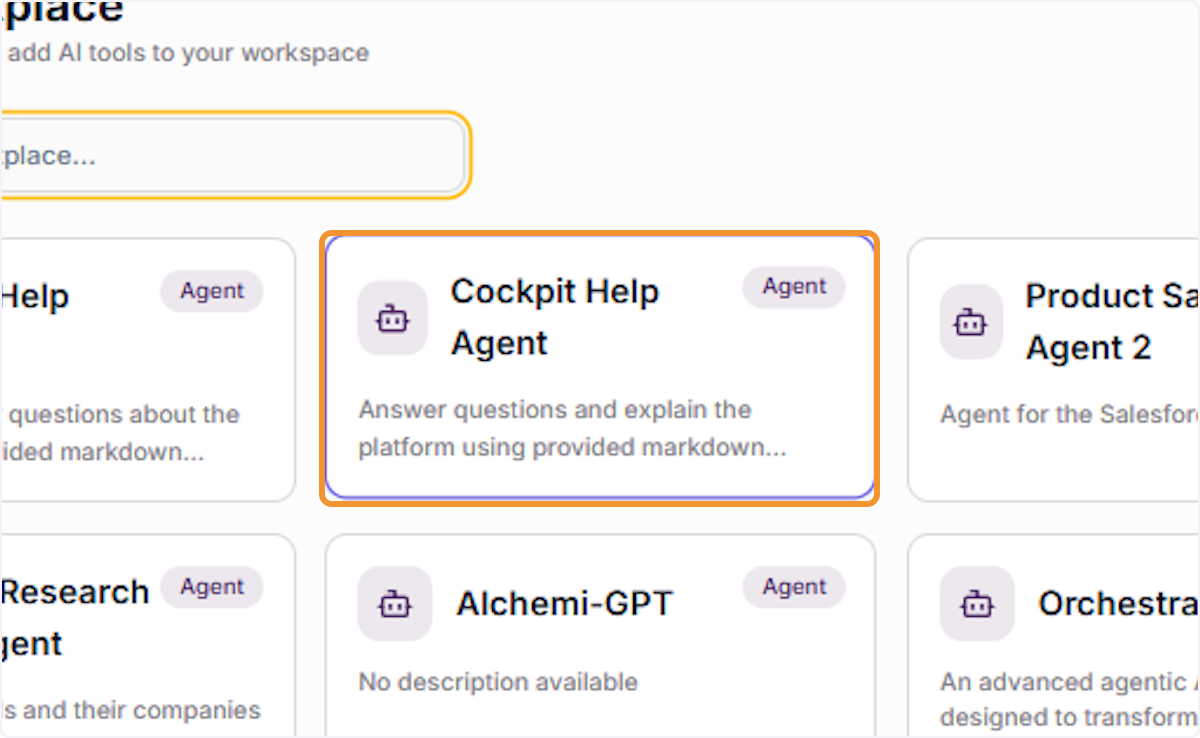Screen dimensions: 1200x738
Task: Focus the marketplace search field
Action: pos(233,156)
